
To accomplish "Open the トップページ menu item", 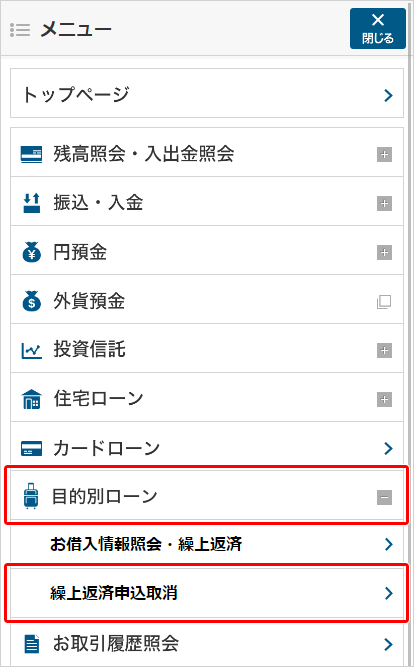I will click(x=207, y=93).
